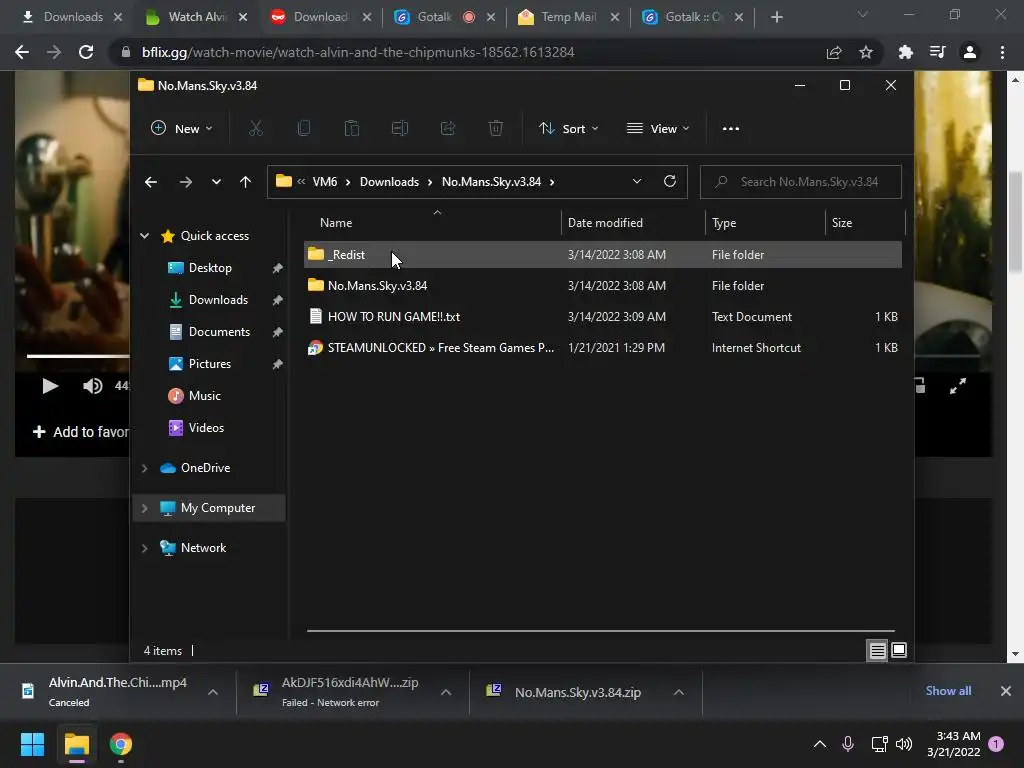1024x768 pixels.
Task: Mute the video player volume
Action: pyautogui.click(x=93, y=386)
